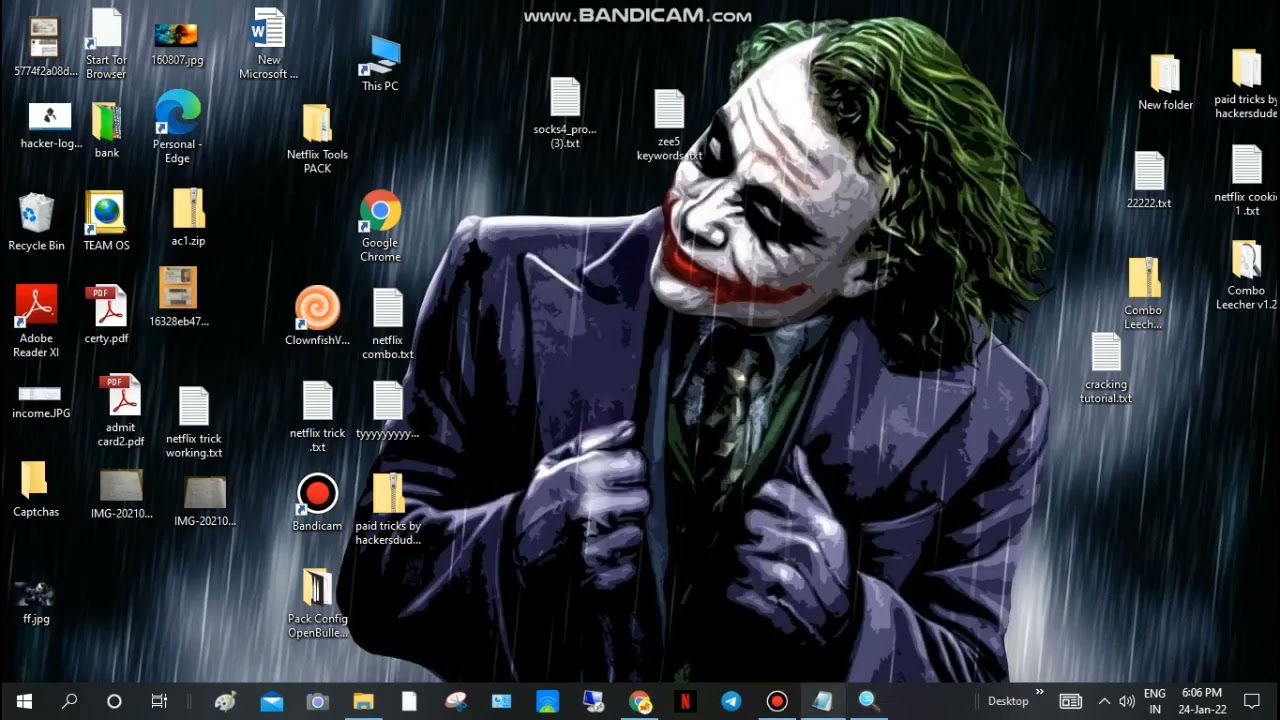Launch TEAM OS desktop icon
The height and width of the screenshot is (720, 1280).
tap(106, 221)
